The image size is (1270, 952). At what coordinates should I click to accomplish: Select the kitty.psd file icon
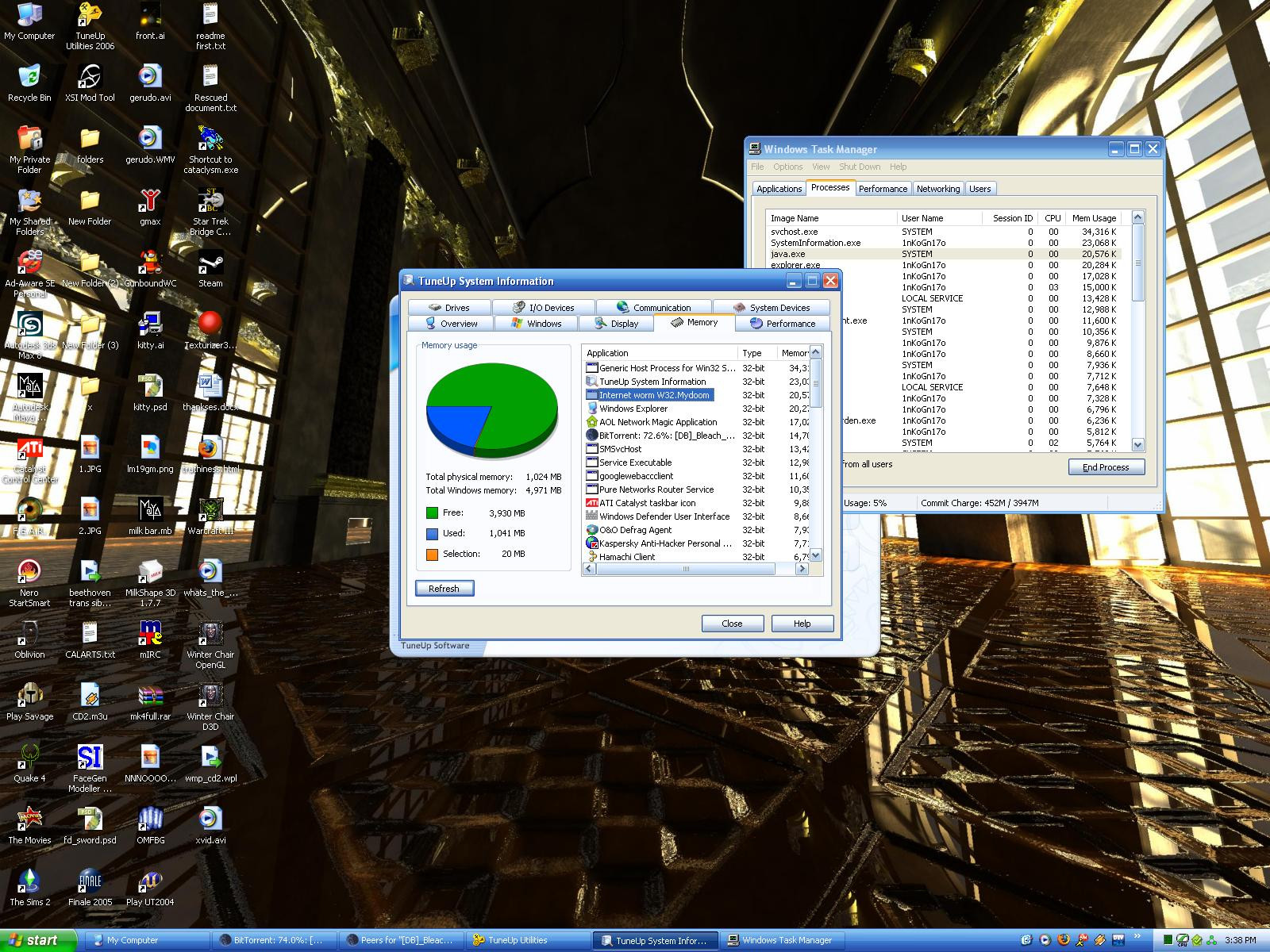(150, 393)
